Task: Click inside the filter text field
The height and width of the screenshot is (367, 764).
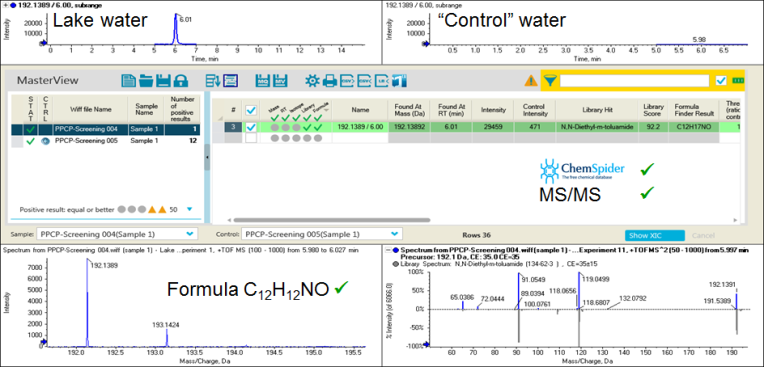Action: (634, 80)
